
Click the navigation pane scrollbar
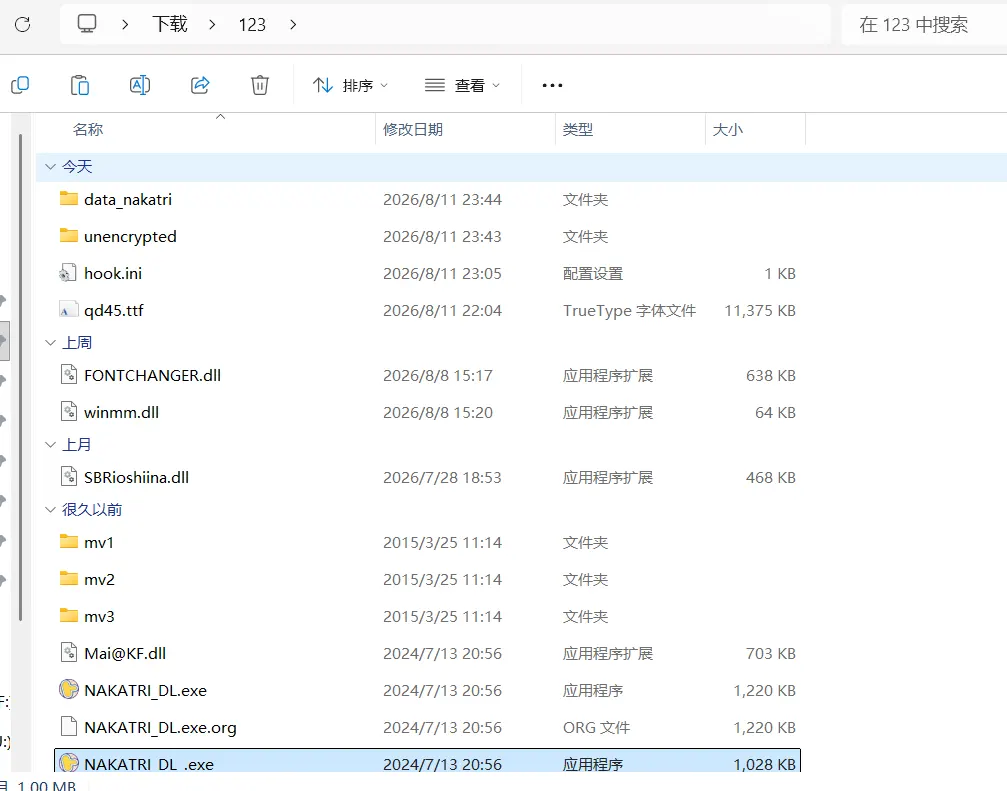point(21,378)
